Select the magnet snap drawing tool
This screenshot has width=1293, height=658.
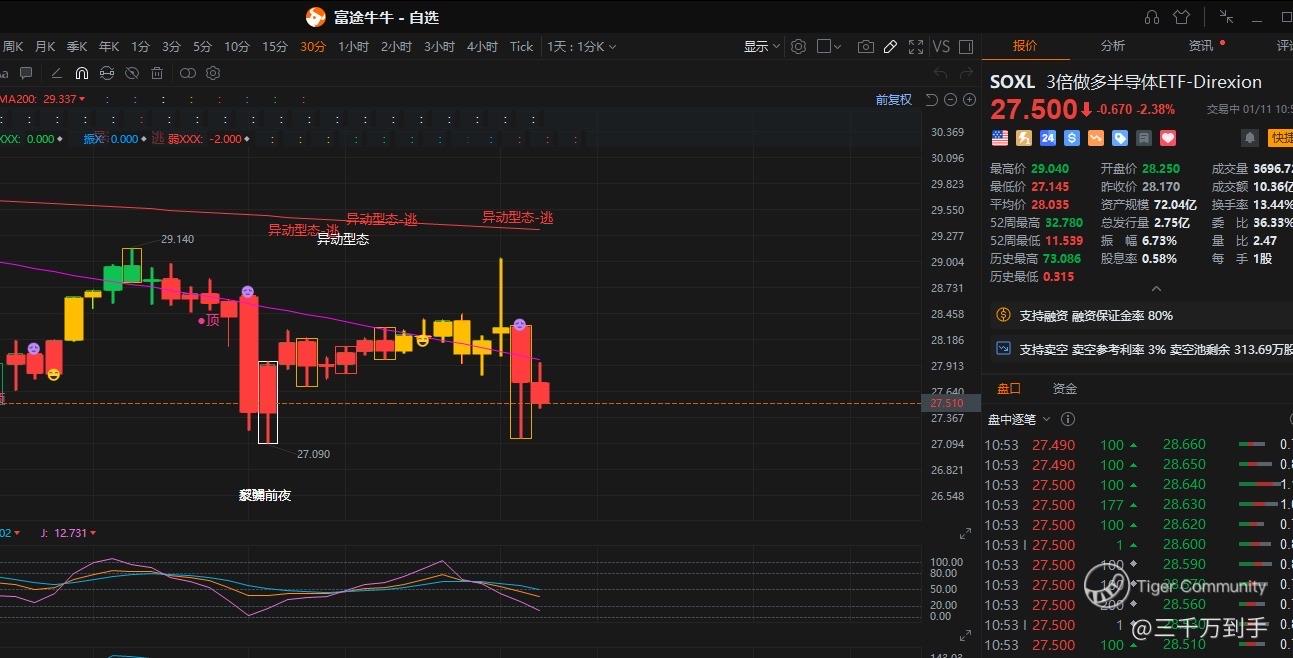pyautogui.click(x=82, y=73)
